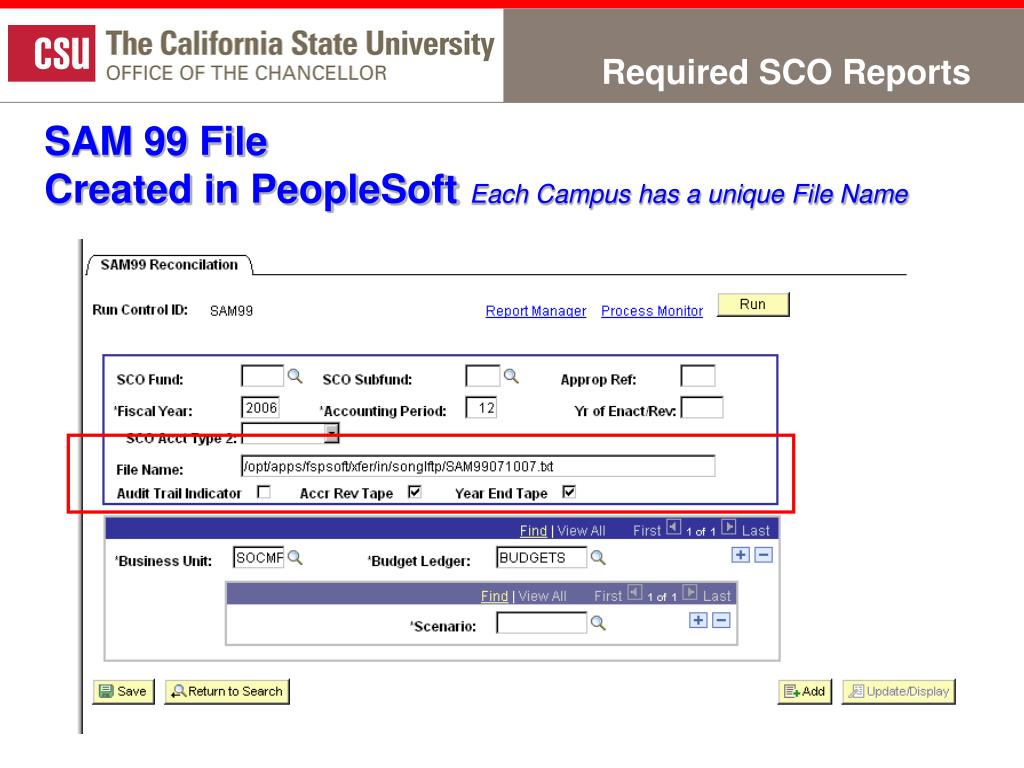Screen dimensions: 1024x768
Task: Click the Run Control ID value SAM99
Action: [x=231, y=311]
